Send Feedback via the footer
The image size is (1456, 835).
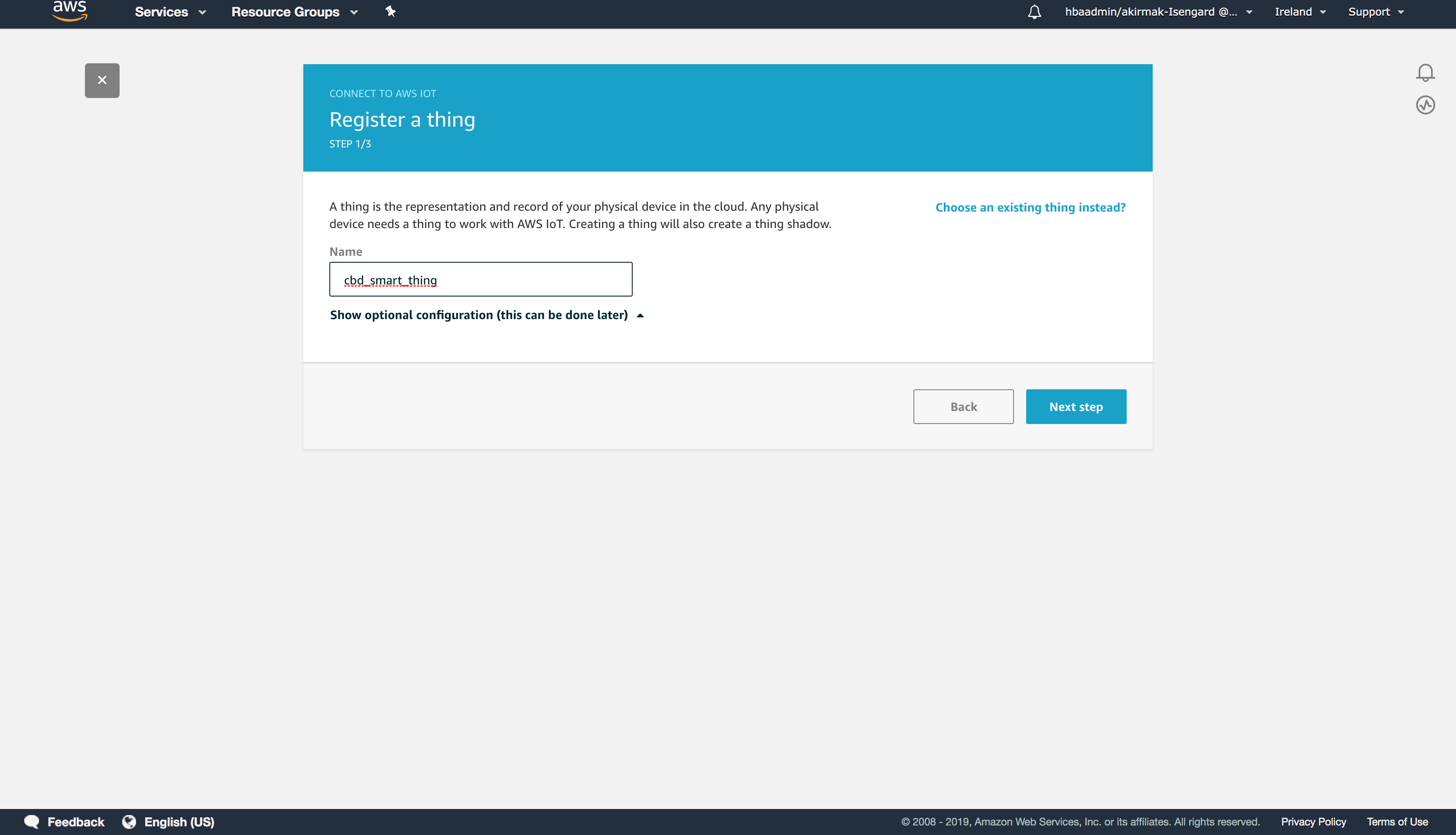[x=76, y=822]
